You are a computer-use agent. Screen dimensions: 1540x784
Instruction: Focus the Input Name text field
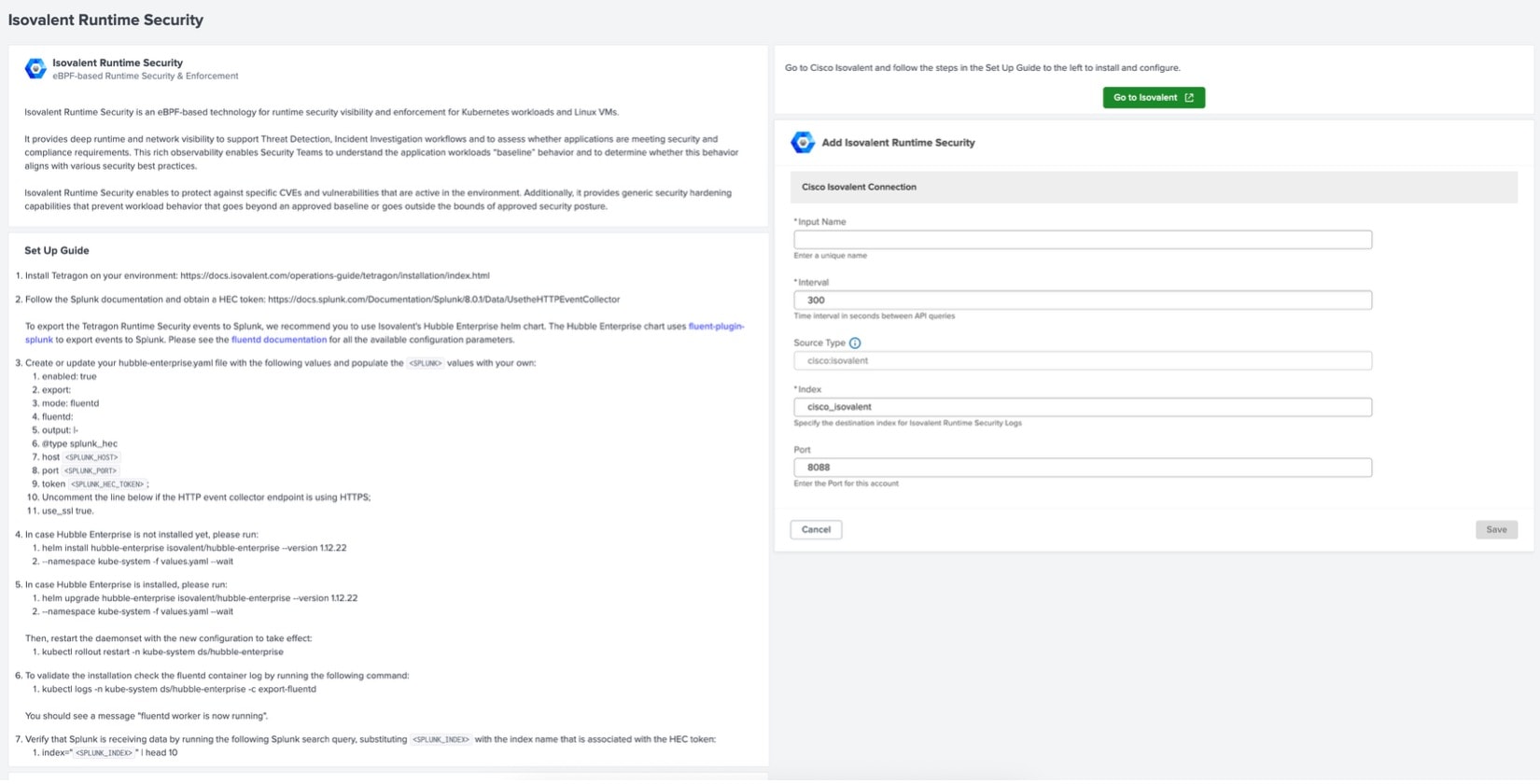coord(1083,240)
